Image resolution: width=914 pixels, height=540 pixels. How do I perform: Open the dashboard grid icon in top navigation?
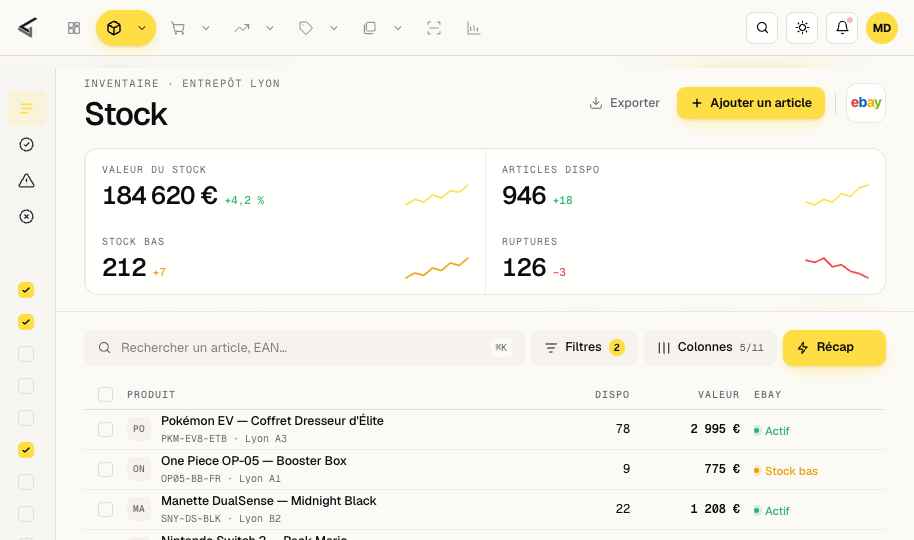73,28
